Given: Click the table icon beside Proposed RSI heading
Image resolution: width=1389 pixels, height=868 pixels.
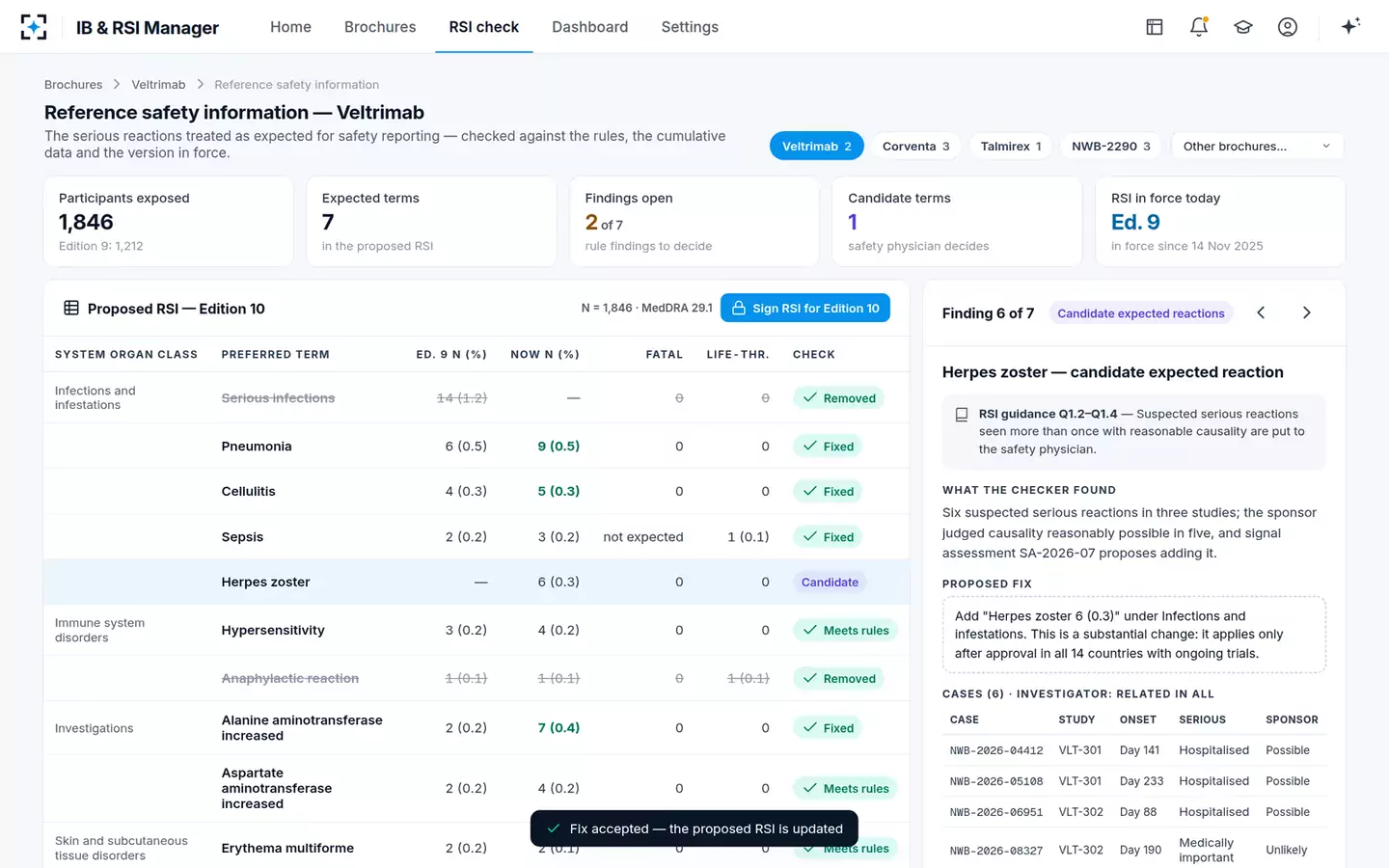Looking at the screenshot, I should 71,309.
